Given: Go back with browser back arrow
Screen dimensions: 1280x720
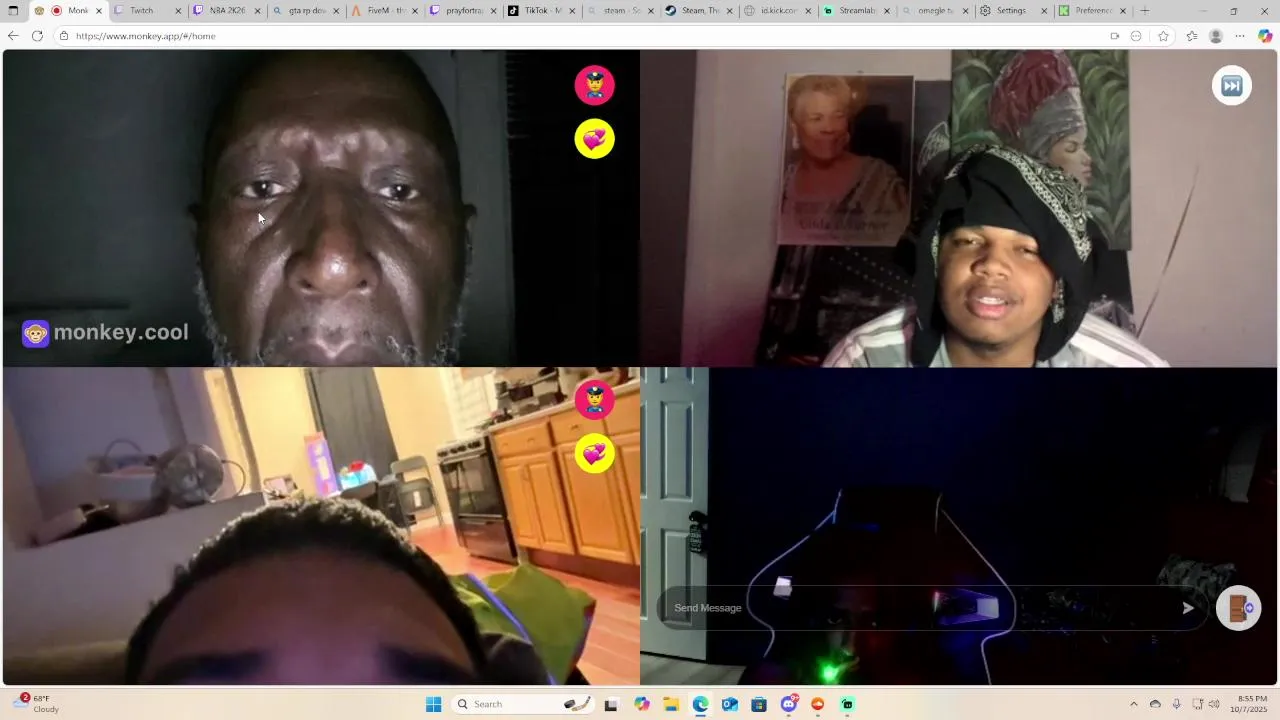Looking at the screenshot, I should tap(13, 36).
